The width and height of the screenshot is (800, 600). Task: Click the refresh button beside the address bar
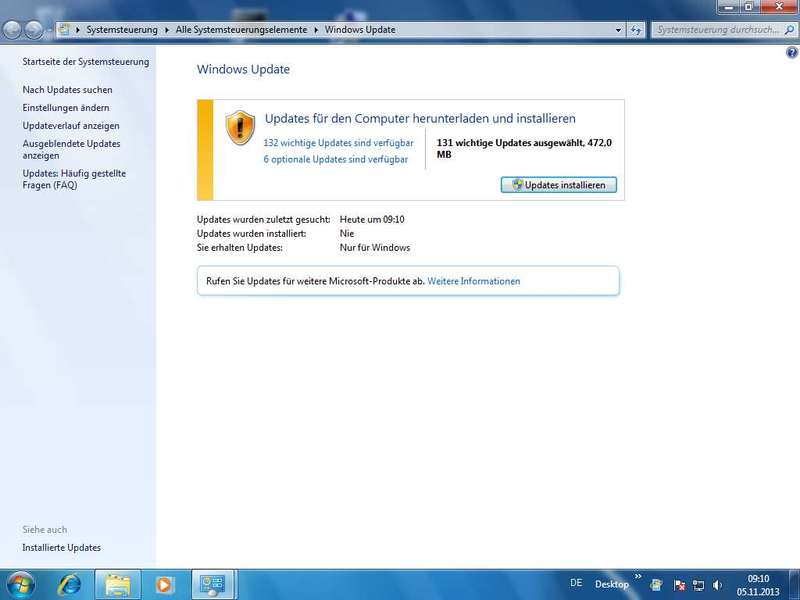coord(635,30)
